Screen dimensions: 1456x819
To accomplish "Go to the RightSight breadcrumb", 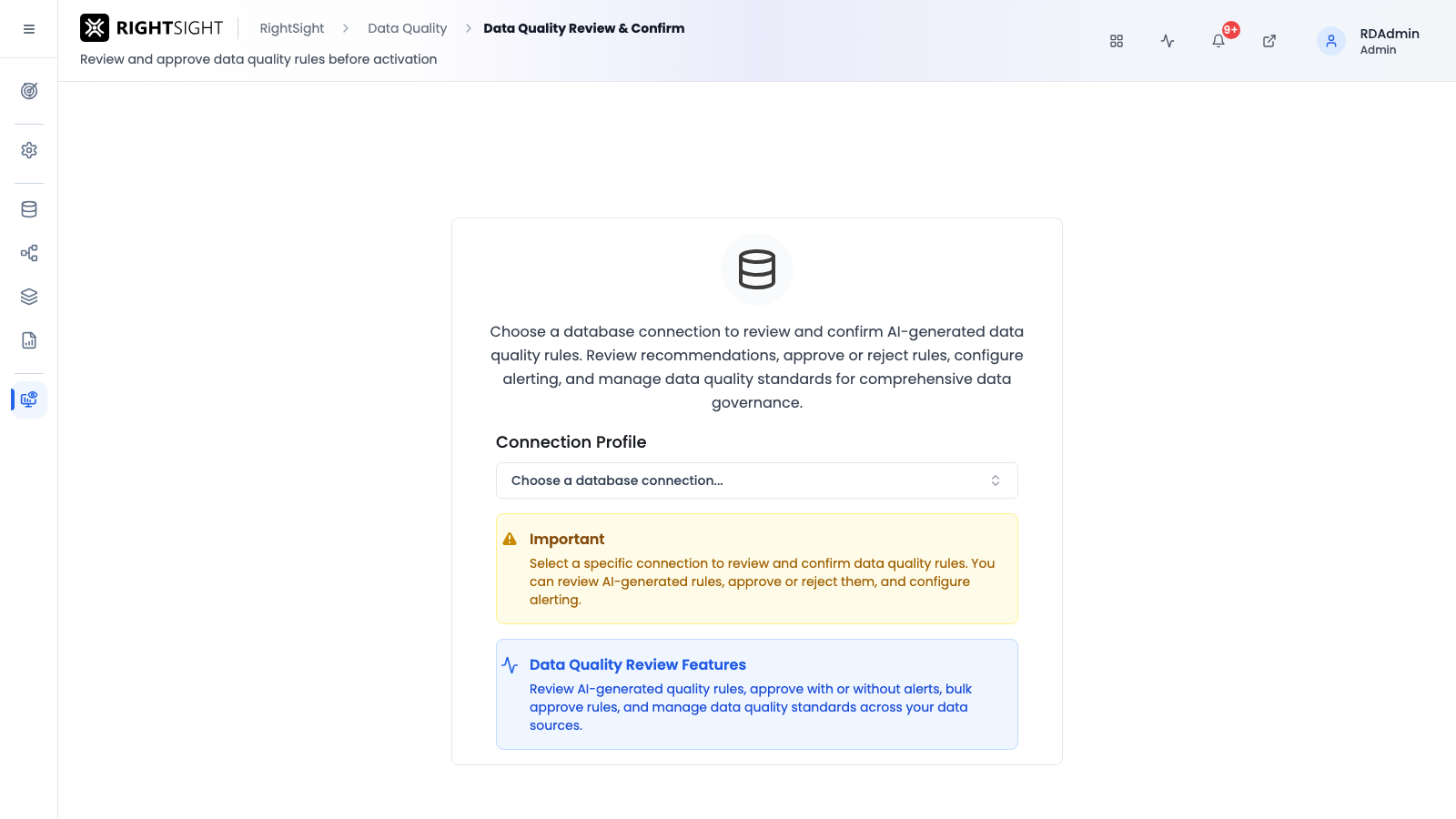I will point(292,28).
